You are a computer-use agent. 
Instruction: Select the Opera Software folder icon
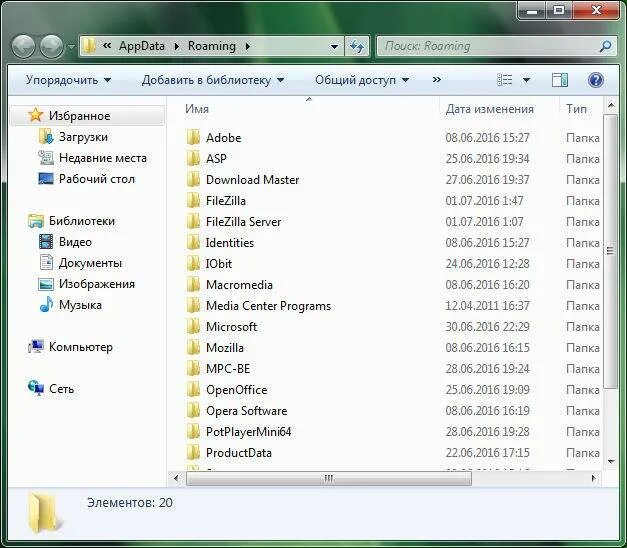point(193,410)
